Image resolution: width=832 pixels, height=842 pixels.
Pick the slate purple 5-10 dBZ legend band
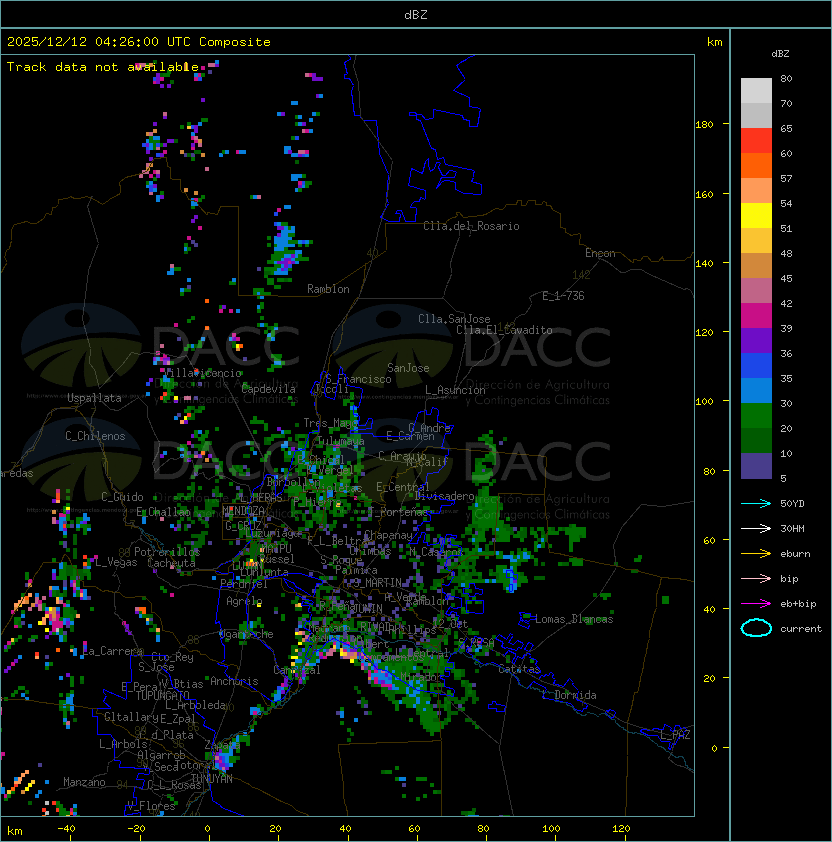756,466
